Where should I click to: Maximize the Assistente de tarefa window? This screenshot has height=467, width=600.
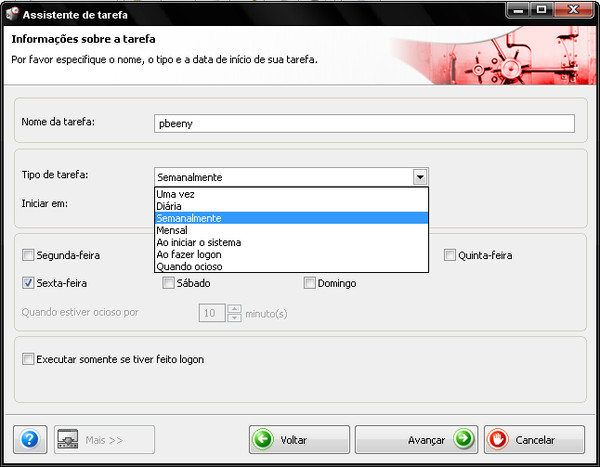541,10
